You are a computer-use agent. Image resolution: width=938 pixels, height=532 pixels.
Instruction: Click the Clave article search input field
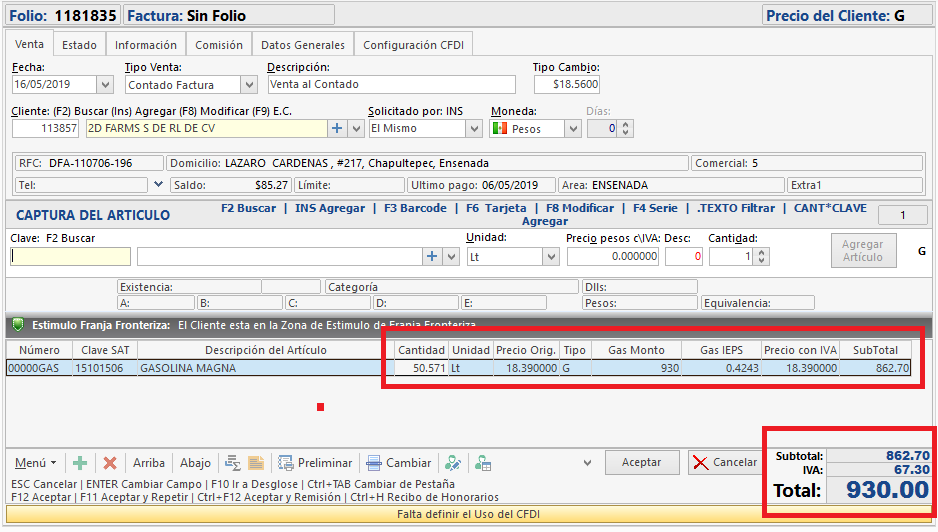70,256
